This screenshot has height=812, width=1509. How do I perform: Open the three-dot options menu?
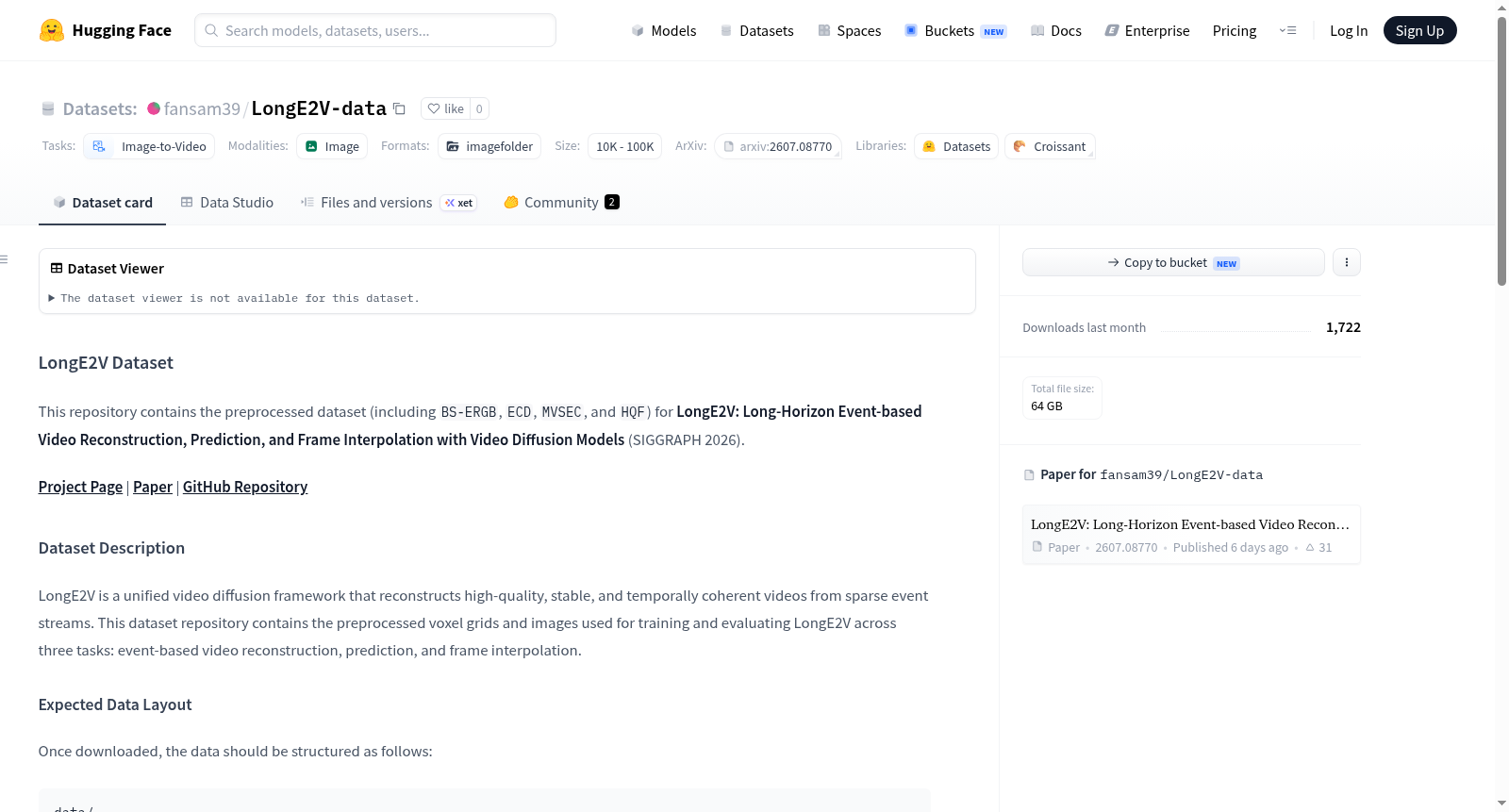pos(1347,262)
